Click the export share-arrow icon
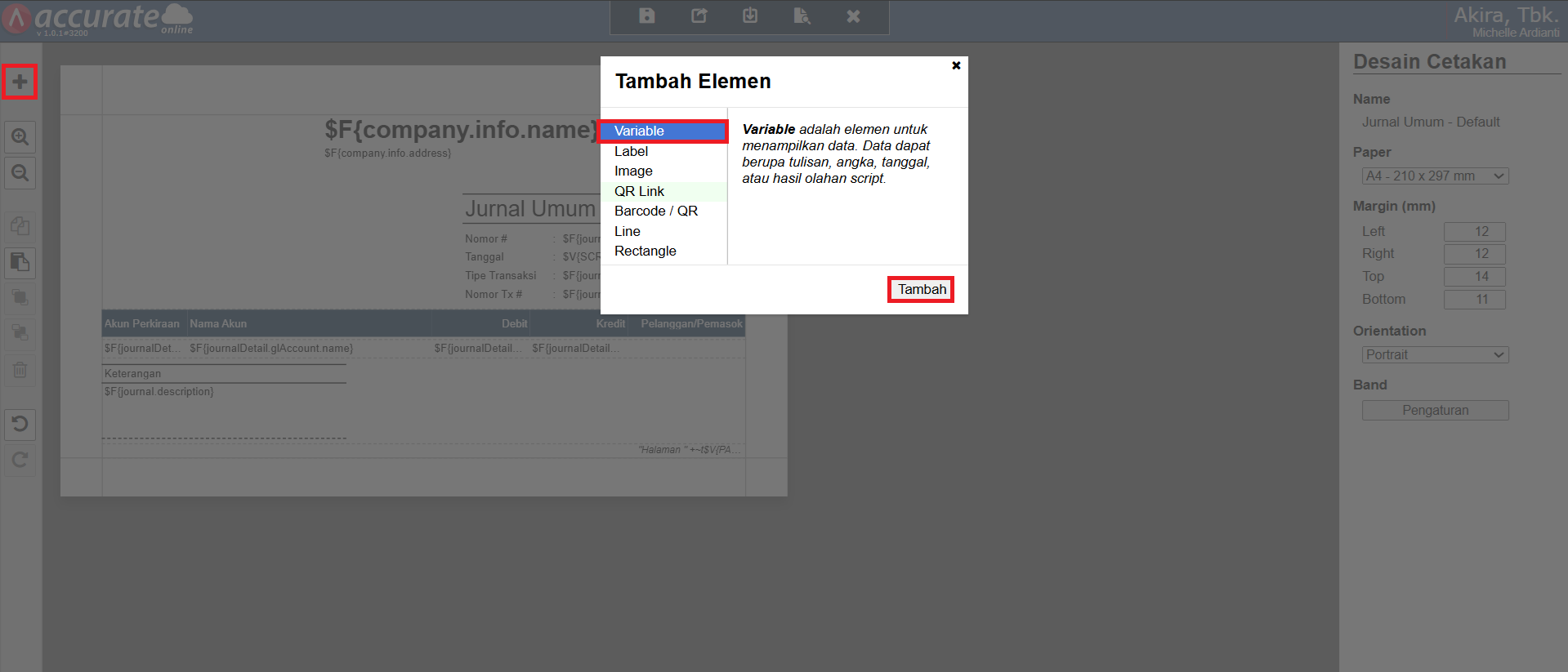 [699, 16]
